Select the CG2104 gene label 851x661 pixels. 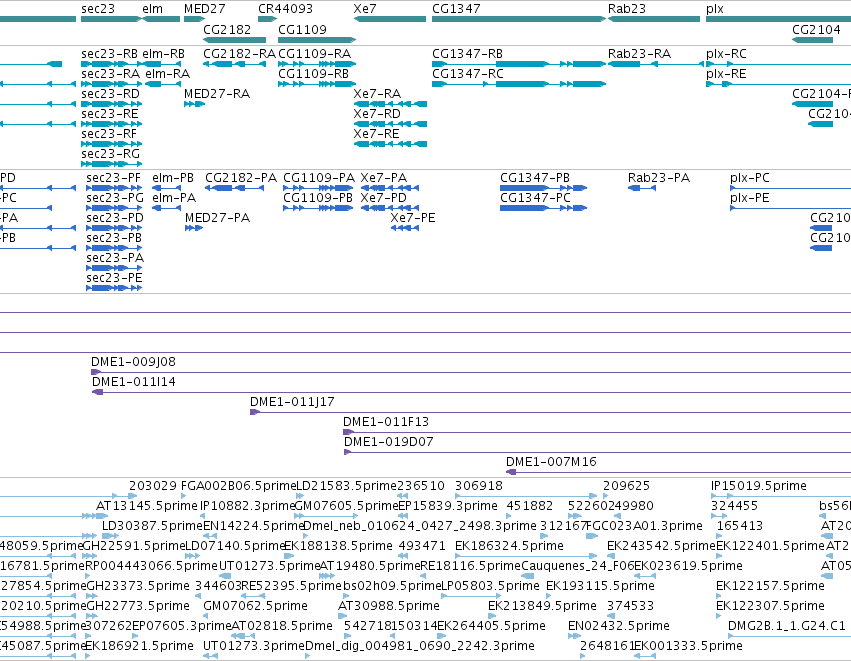[x=816, y=29]
